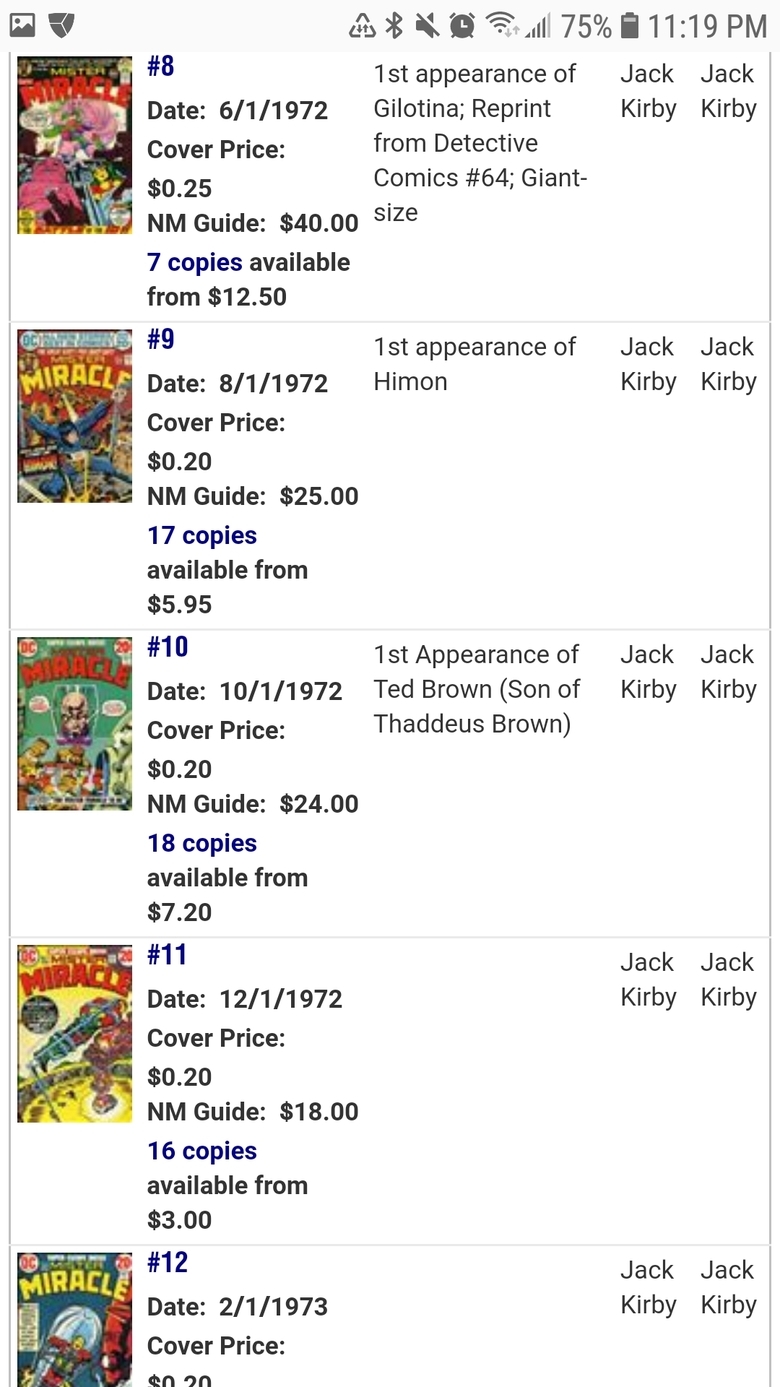
Task: Open the Mister Miracle #11 cover thumbnail
Action: (x=75, y=1033)
